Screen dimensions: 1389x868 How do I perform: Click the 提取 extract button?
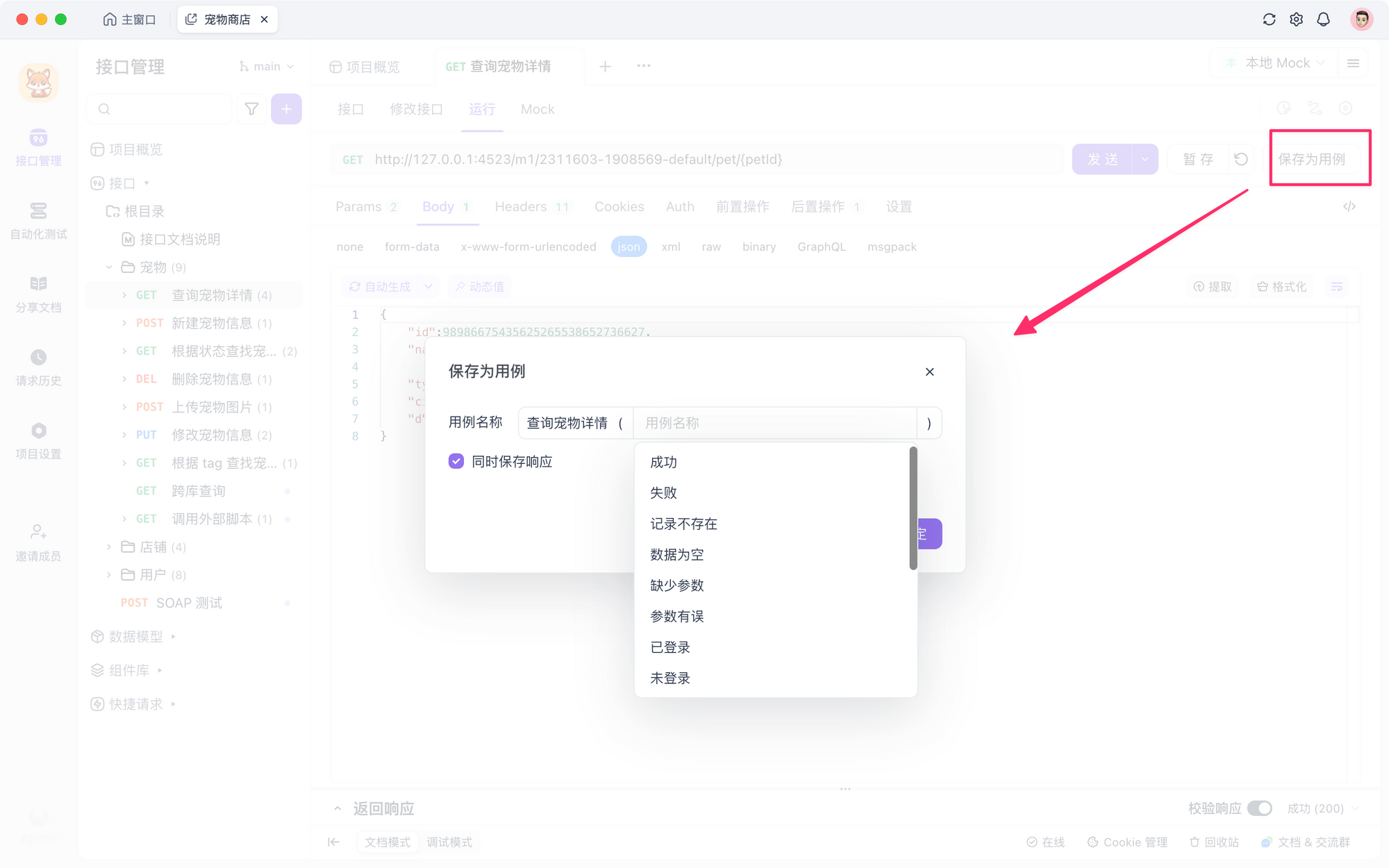pyautogui.click(x=1213, y=287)
